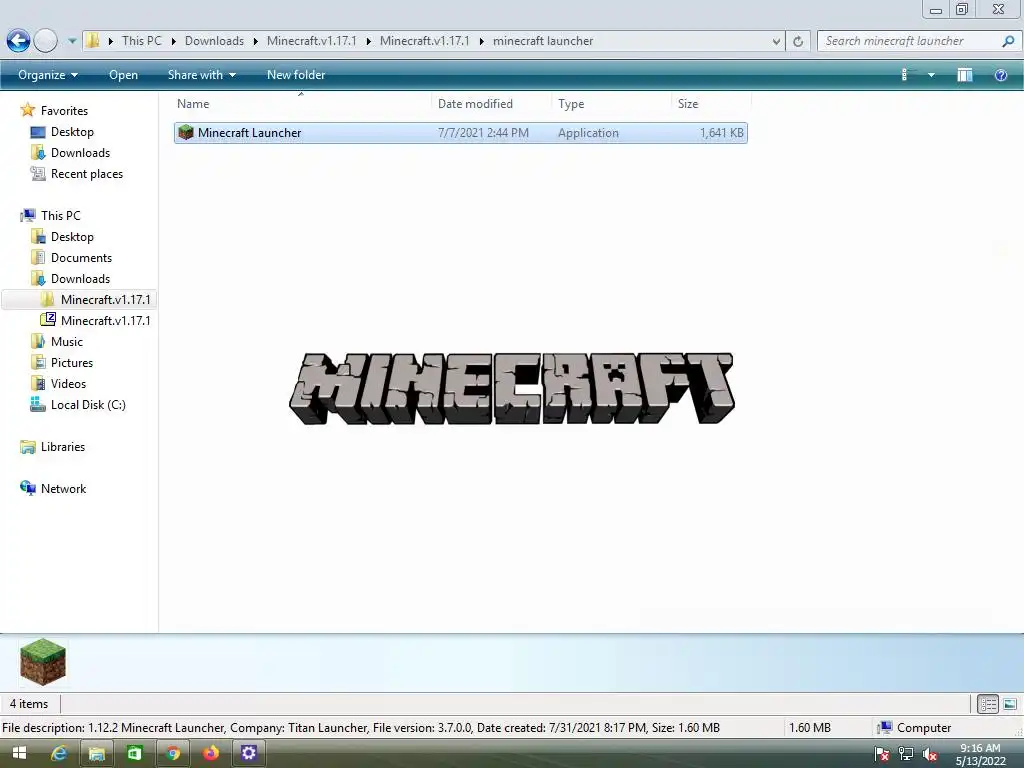Click the 1,641 KB size cell

(722, 133)
